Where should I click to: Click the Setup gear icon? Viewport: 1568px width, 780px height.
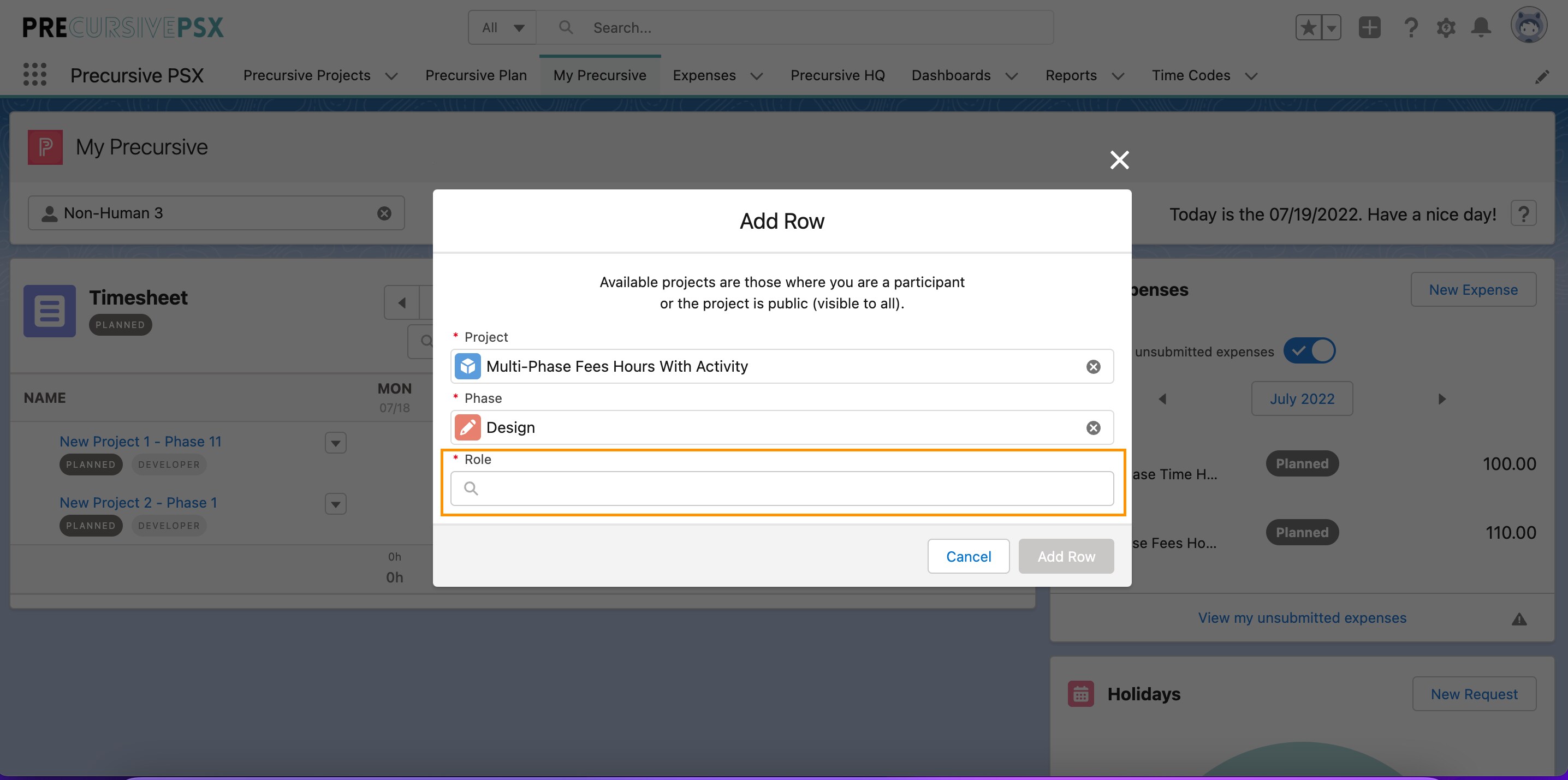point(1446,27)
